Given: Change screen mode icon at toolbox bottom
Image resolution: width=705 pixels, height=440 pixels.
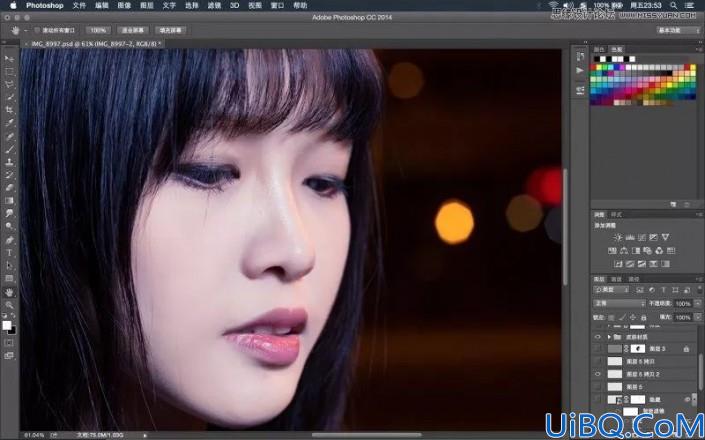Looking at the screenshot, I should 9,356.
